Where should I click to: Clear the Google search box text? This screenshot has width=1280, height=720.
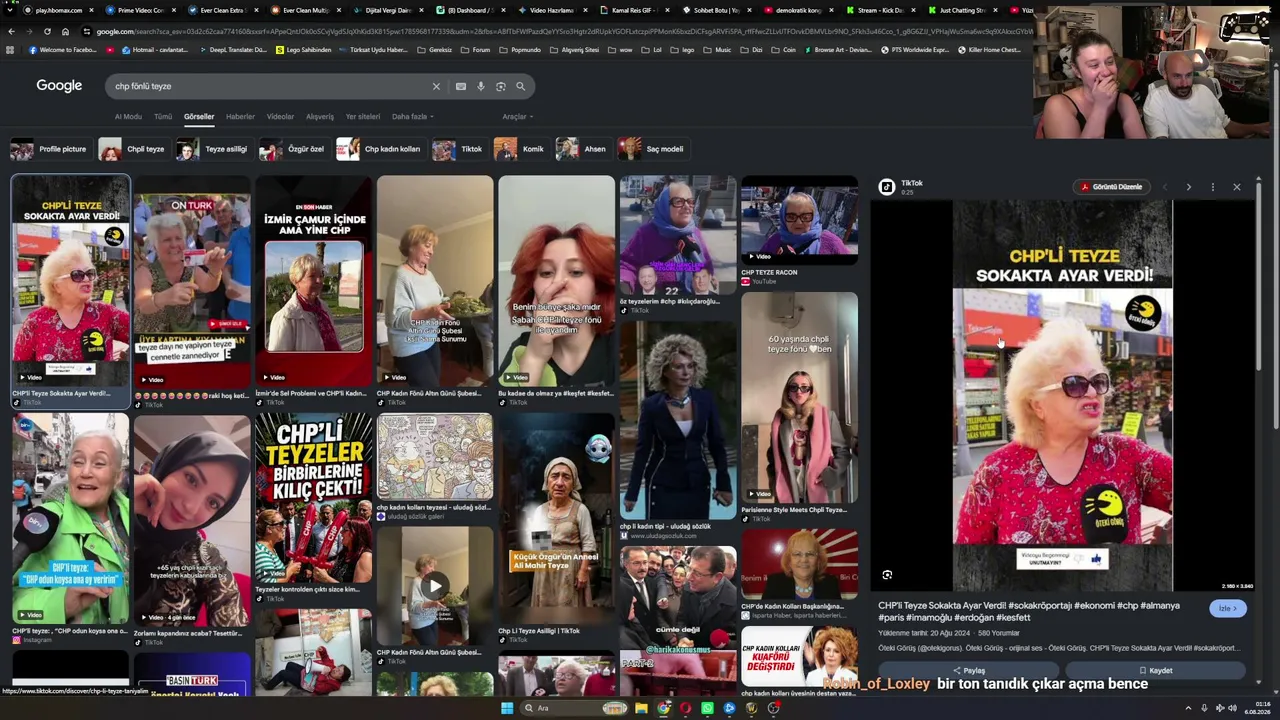436,86
